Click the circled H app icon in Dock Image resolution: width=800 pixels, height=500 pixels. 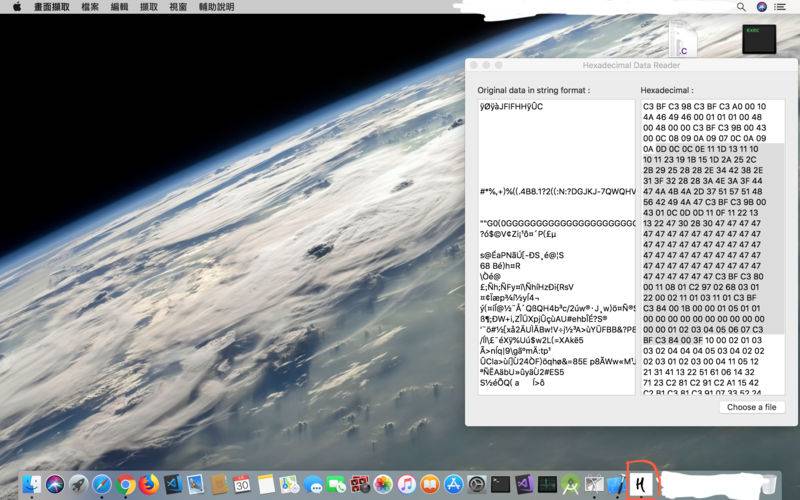click(x=640, y=483)
